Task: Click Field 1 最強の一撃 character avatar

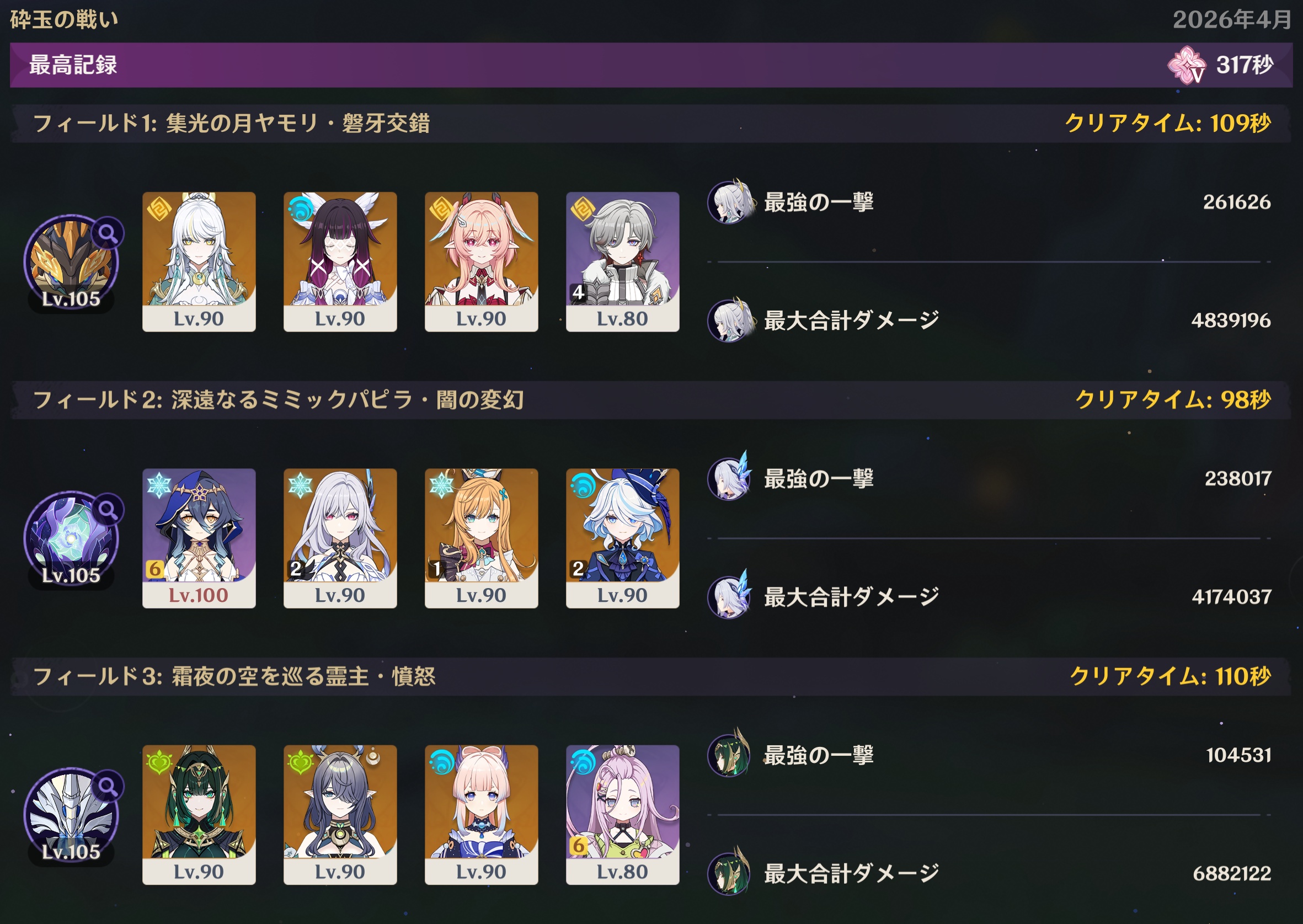Action: coord(730,201)
